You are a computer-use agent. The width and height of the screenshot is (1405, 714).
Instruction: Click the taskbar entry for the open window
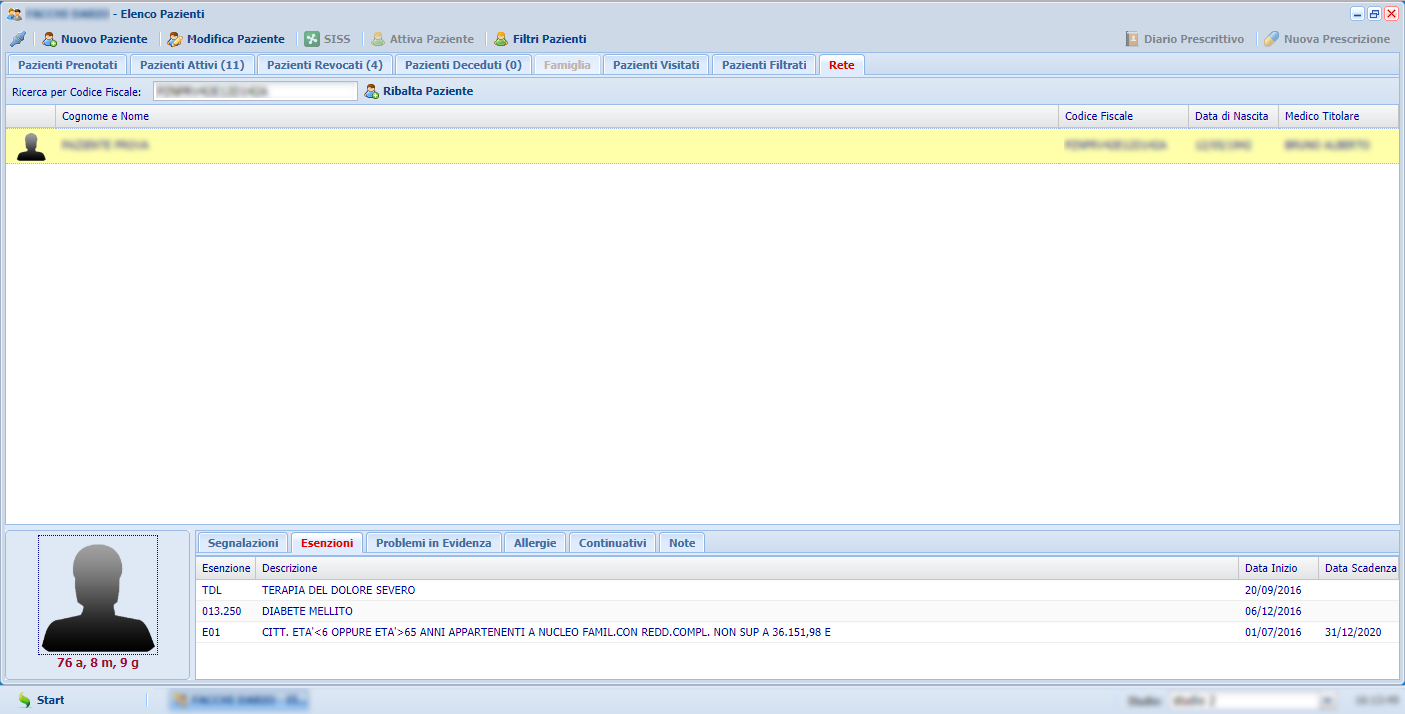pyautogui.click(x=239, y=700)
